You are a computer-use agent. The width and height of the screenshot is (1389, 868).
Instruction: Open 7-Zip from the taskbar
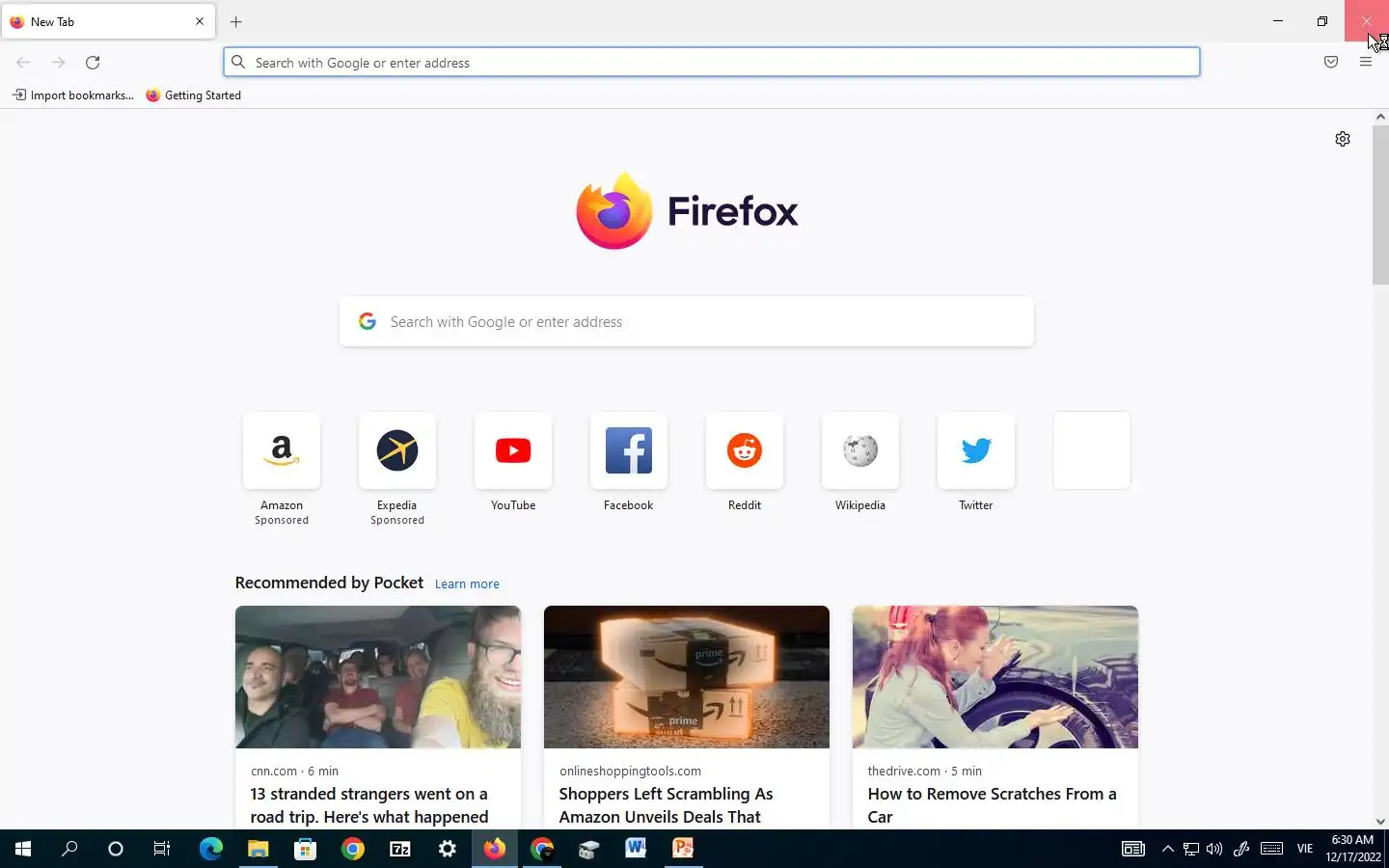[400, 849]
